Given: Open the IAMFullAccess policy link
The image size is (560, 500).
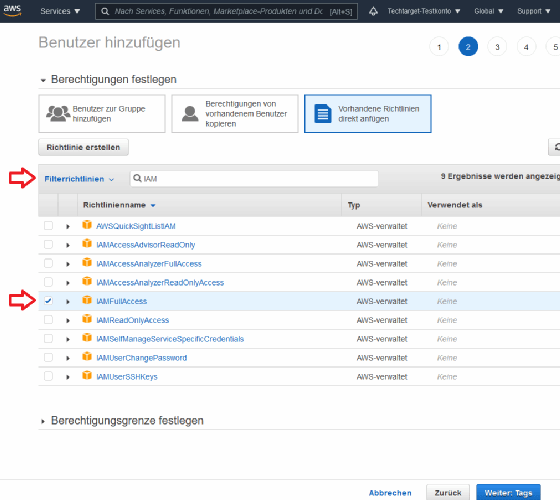Looking at the screenshot, I should point(122,301).
